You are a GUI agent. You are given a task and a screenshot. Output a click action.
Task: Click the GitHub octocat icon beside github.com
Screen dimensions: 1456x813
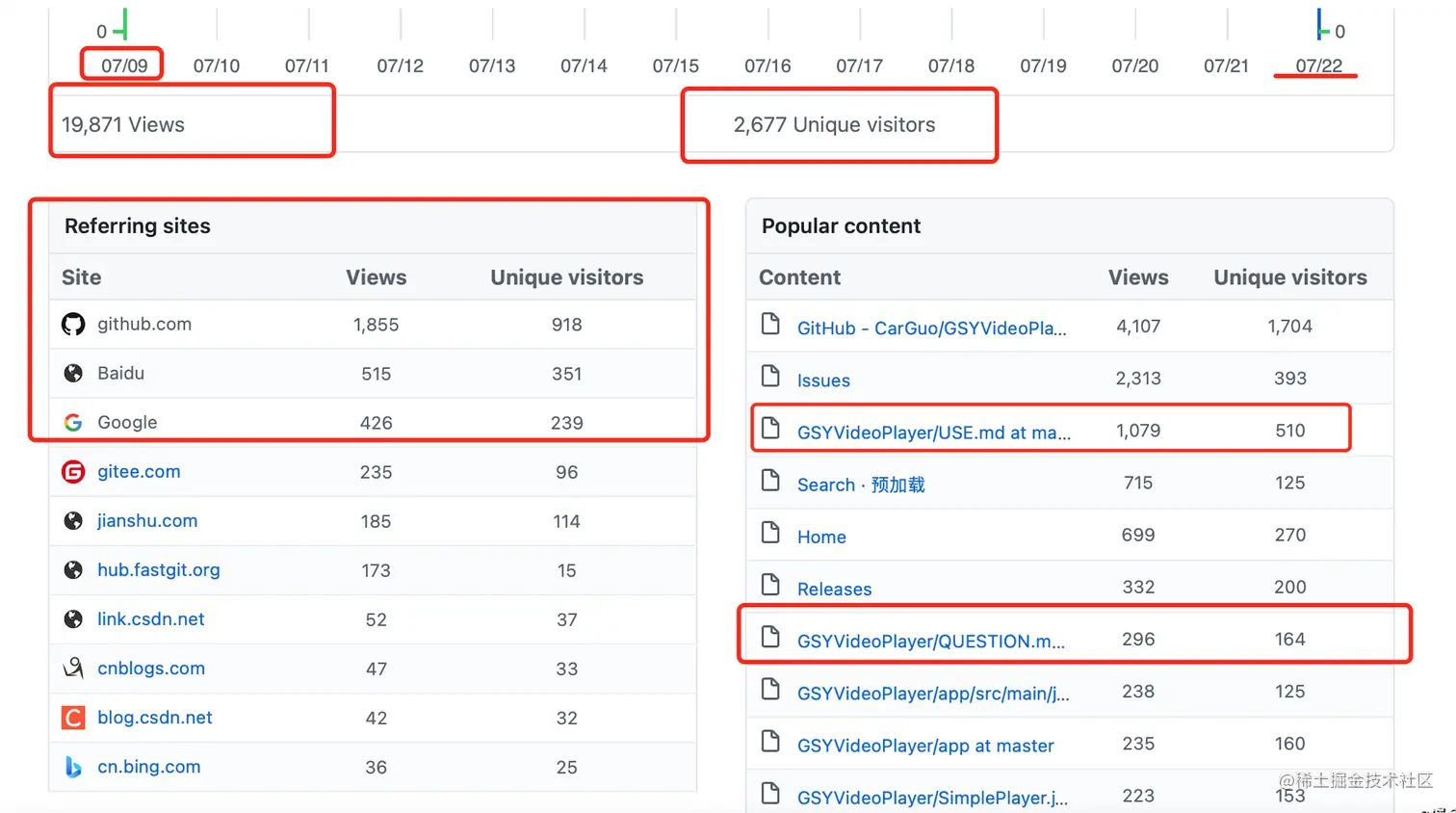73,325
